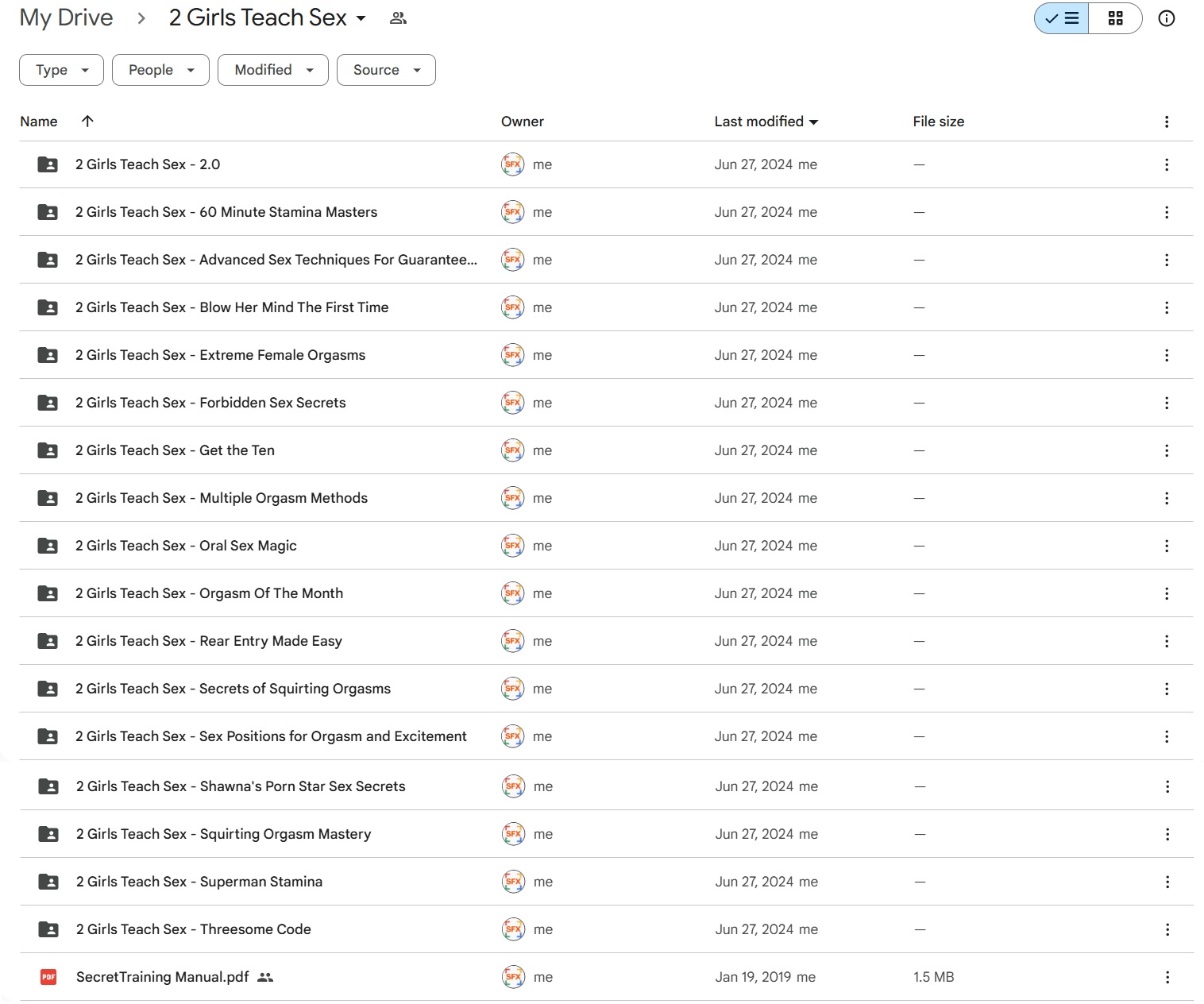This screenshot has height=1004, width=1204.
Task: Open the Type filter dropdown
Action: click(x=61, y=70)
